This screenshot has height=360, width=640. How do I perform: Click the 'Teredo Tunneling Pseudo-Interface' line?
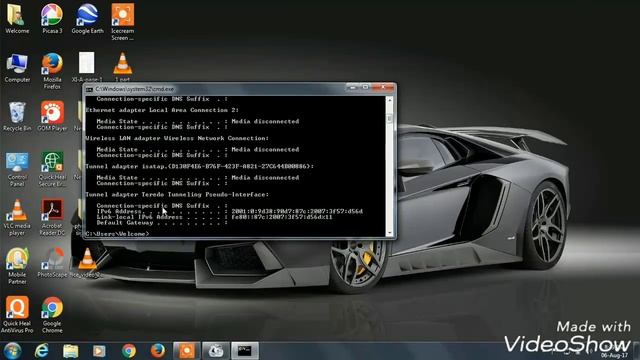(177, 195)
